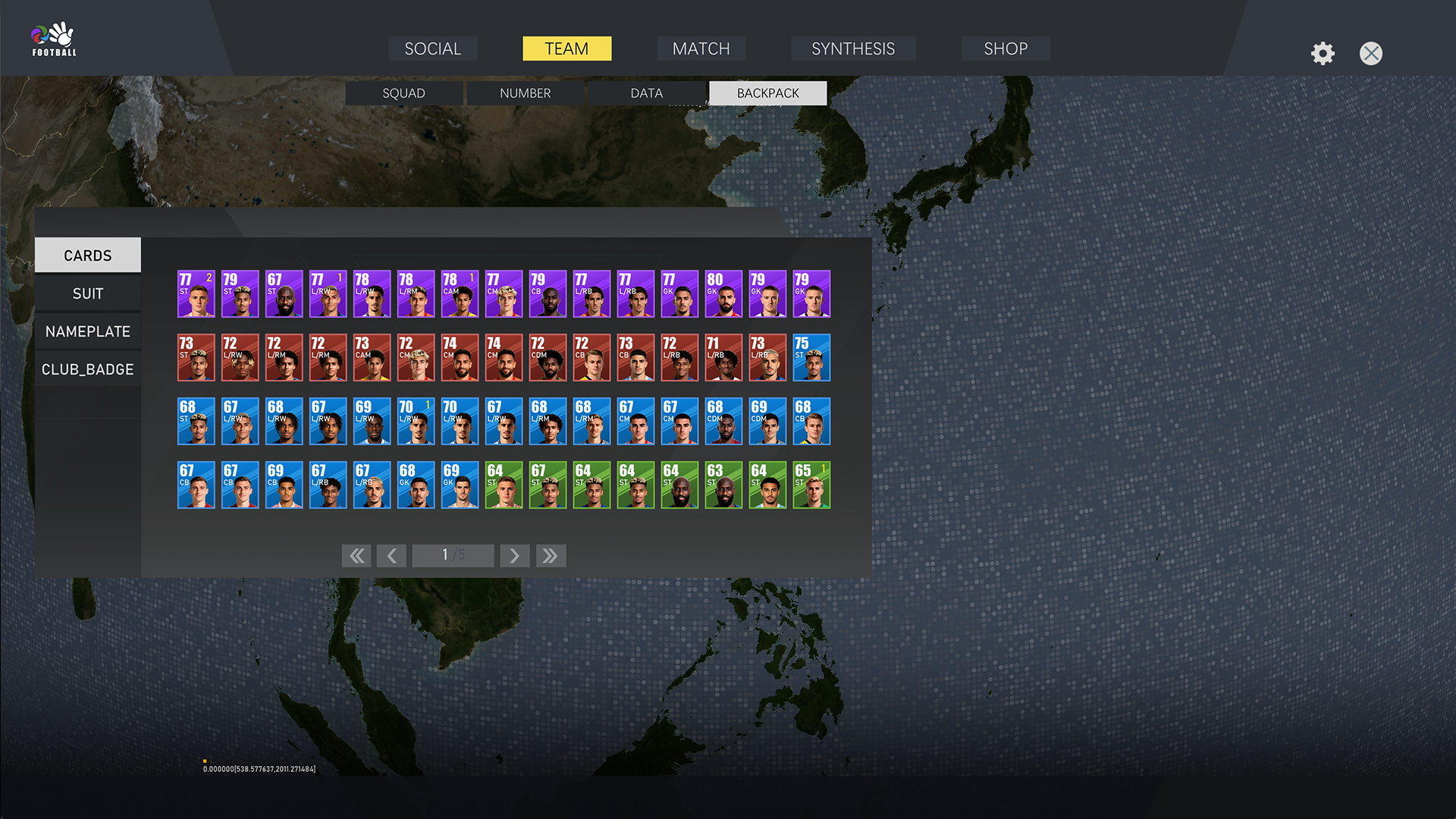
Task: Select the NAMEPLATE category
Action: click(x=88, y=331)
